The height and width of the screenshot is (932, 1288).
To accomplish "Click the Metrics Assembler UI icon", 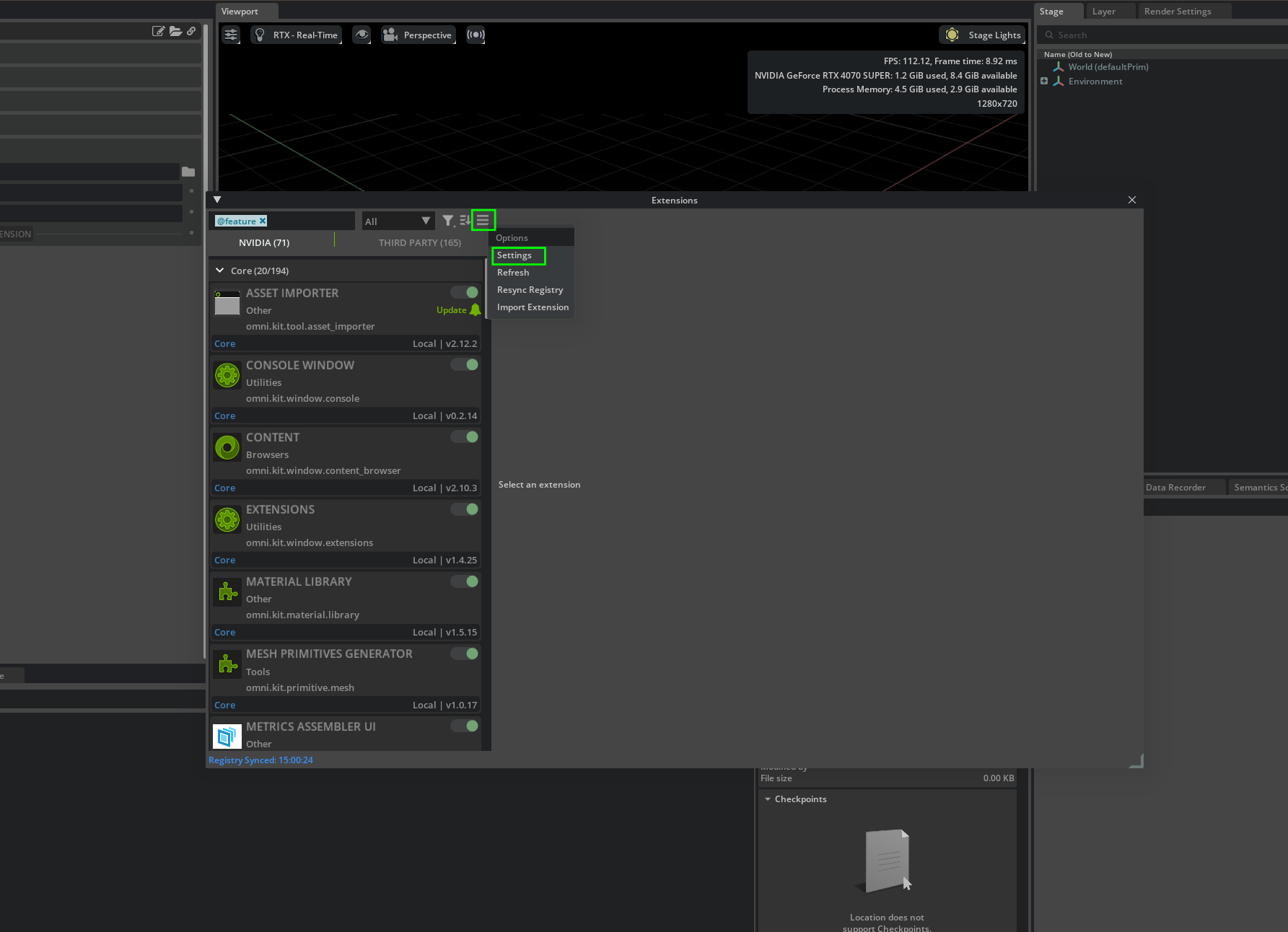I will [x=227, y=736].
